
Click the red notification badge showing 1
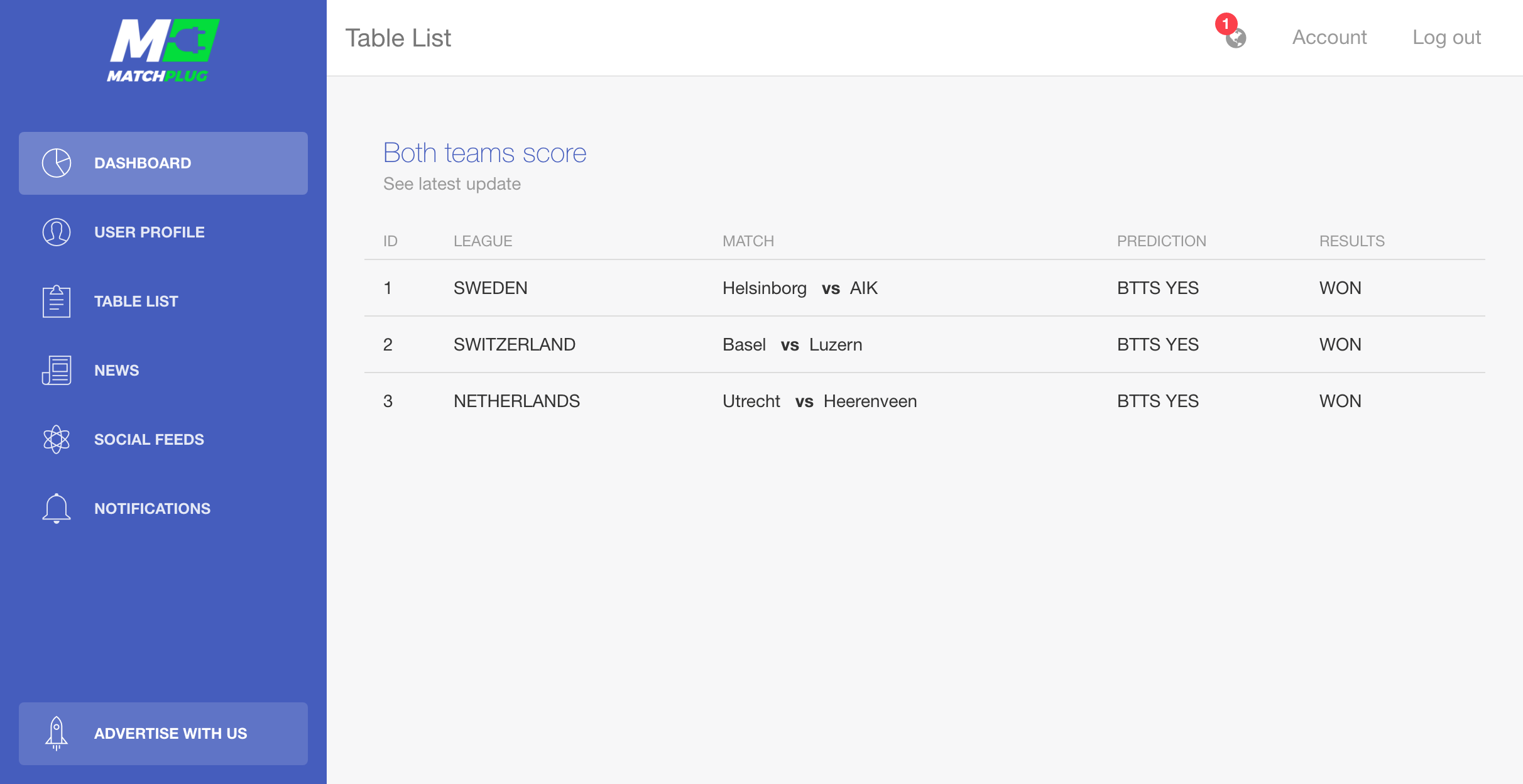[x=1226, y=24]
